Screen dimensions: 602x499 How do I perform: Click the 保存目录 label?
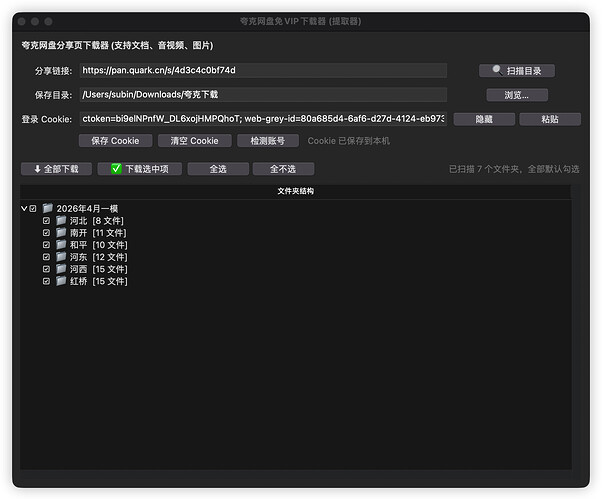pyautogui.click(x=53, y=95)
